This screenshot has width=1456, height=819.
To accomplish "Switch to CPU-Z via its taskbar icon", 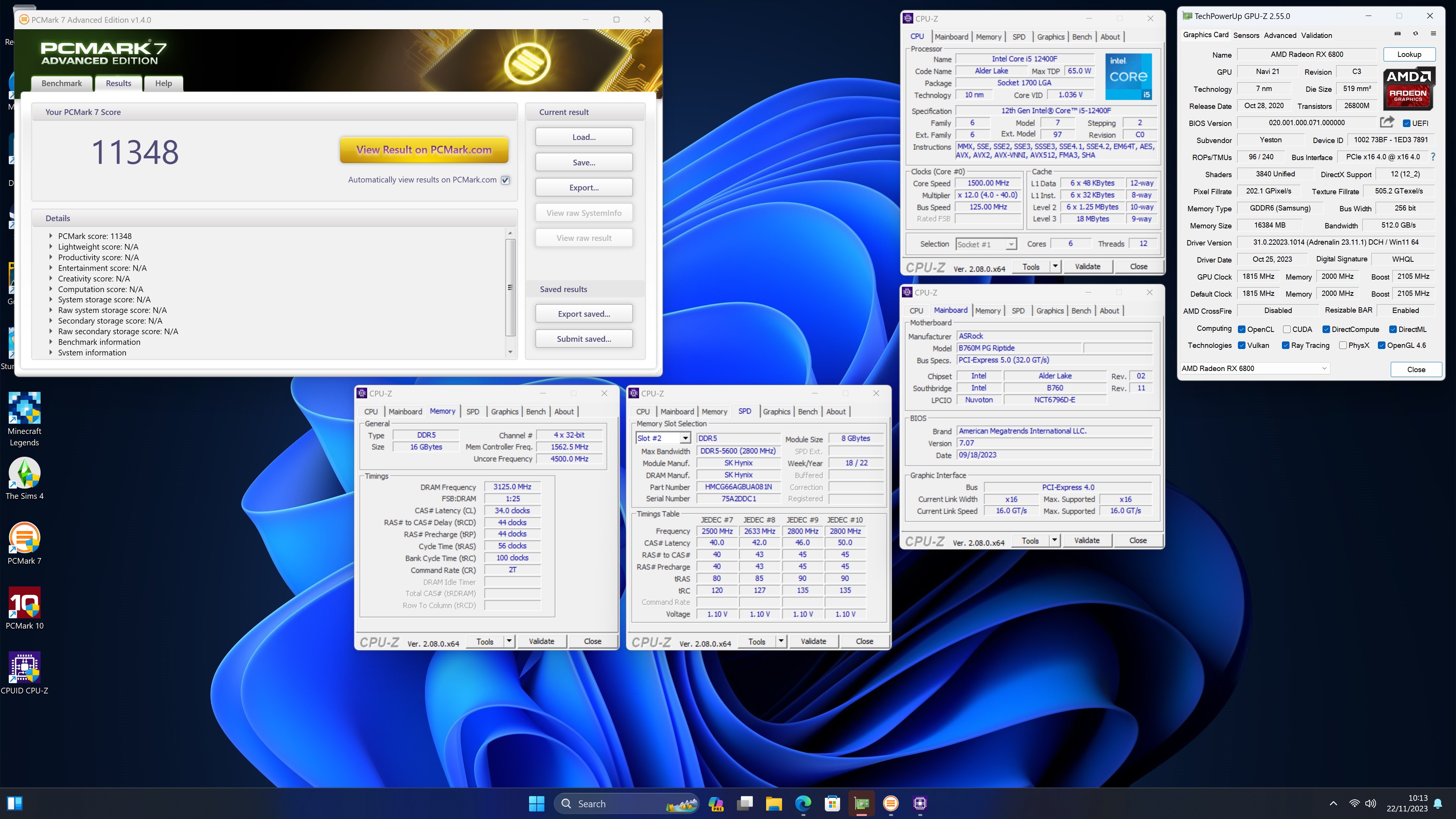I will tap(920, 803).
